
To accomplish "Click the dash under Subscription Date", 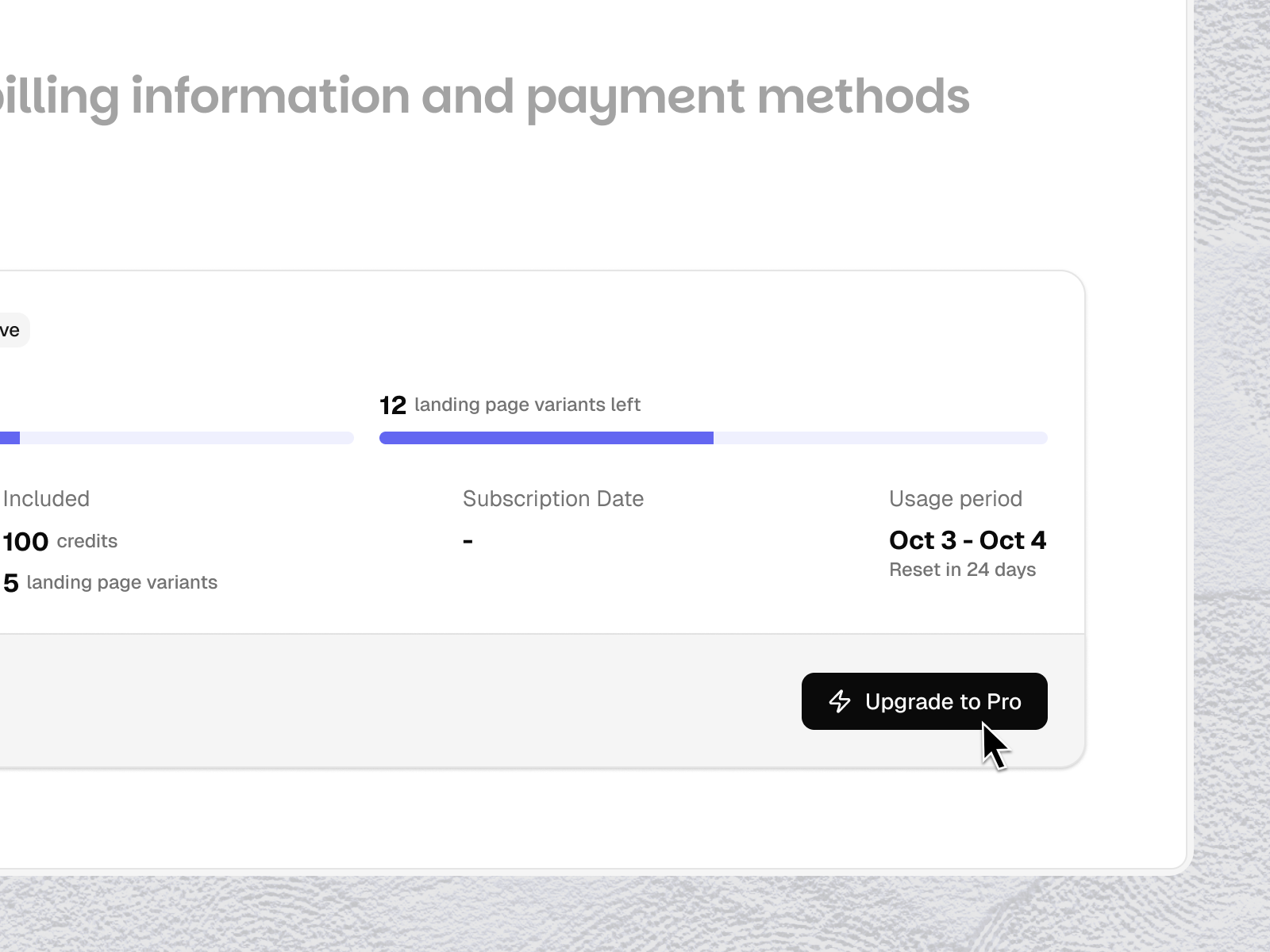I will coord(468,541).
